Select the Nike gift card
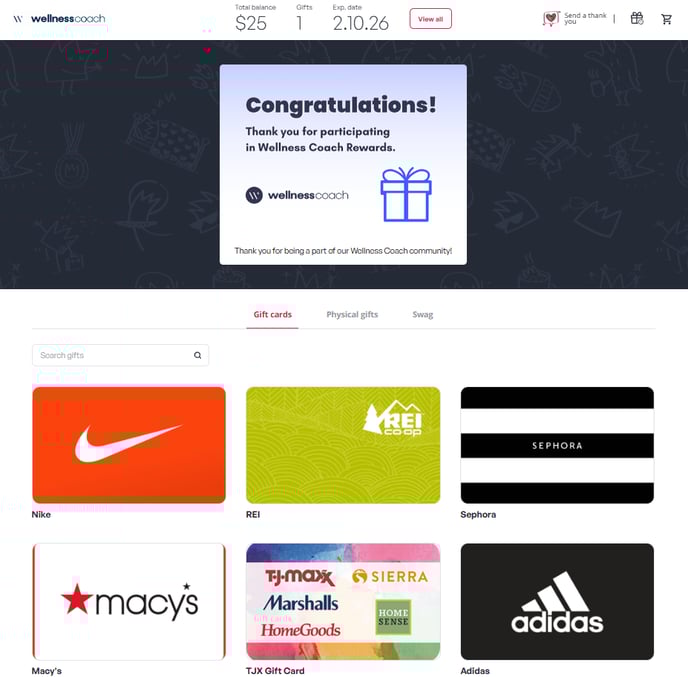 tap(129, 445)
